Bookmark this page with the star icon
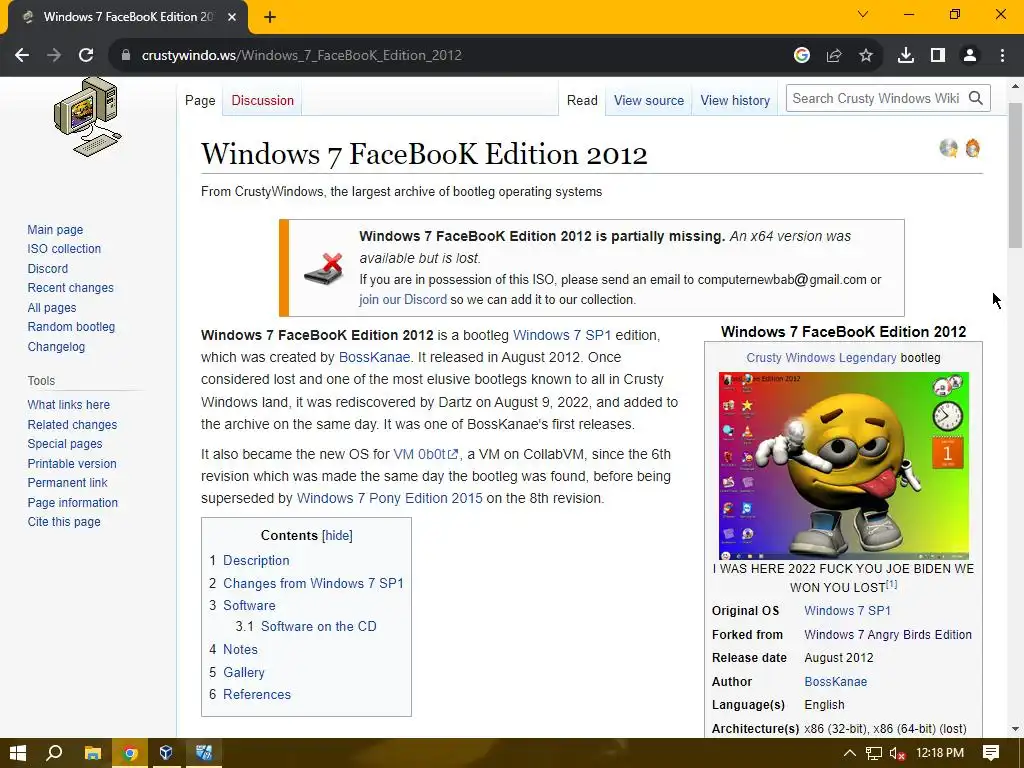This screenshot has height=768, width=1024. click(x=866, y=56)
